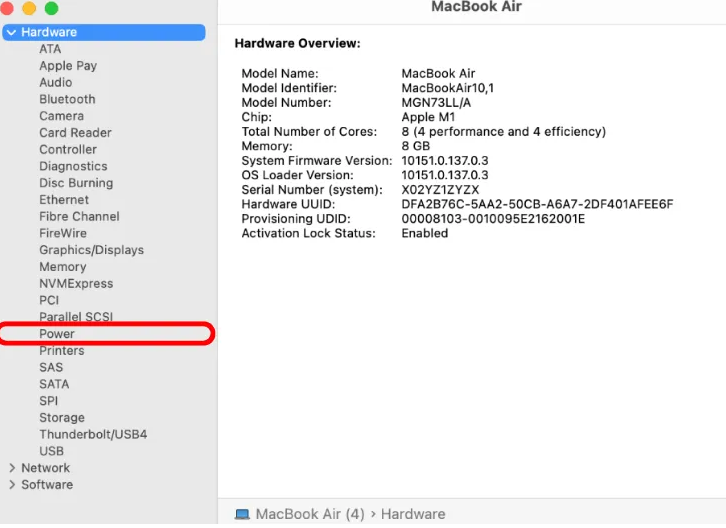Click the serial number X02YZ1ZYZX
726x528 pixels.
pyautogui.click(x=440, y=190)
